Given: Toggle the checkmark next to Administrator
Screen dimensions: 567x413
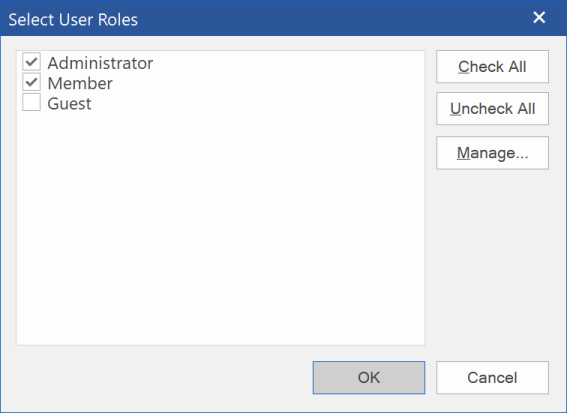Looking at the screenshot, I should (x=31, y=62).
